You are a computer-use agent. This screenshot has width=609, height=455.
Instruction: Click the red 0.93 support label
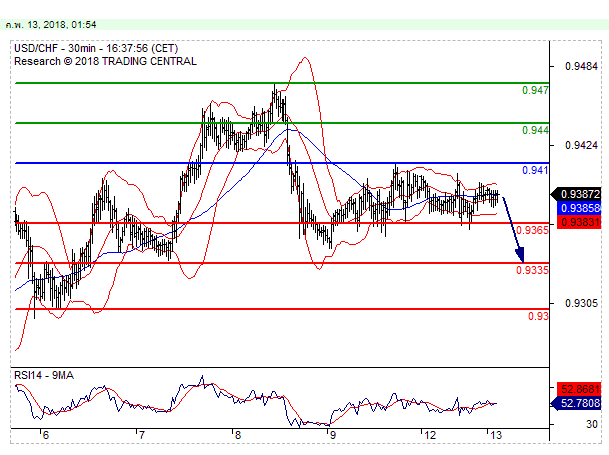click(538, 316)
